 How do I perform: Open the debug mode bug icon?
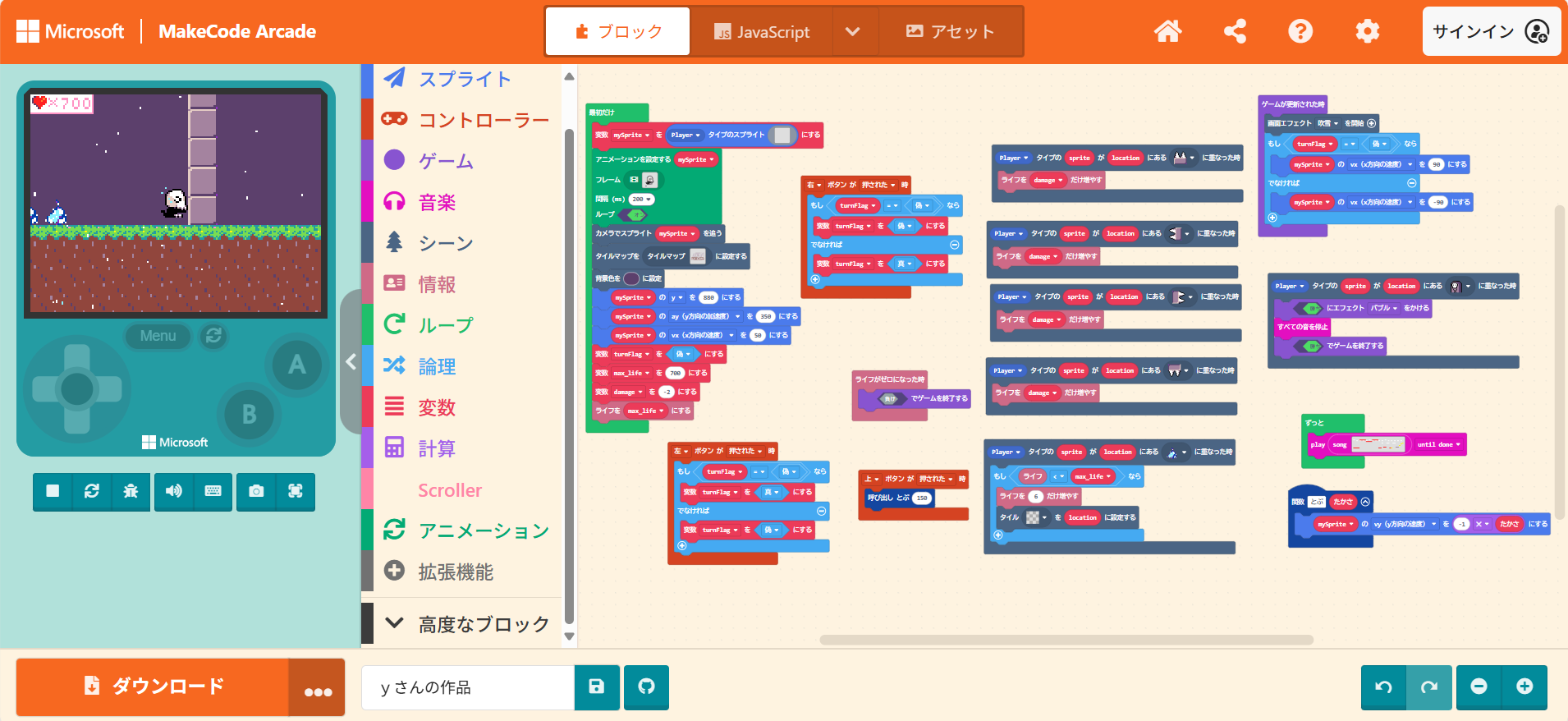pos(131,491)
